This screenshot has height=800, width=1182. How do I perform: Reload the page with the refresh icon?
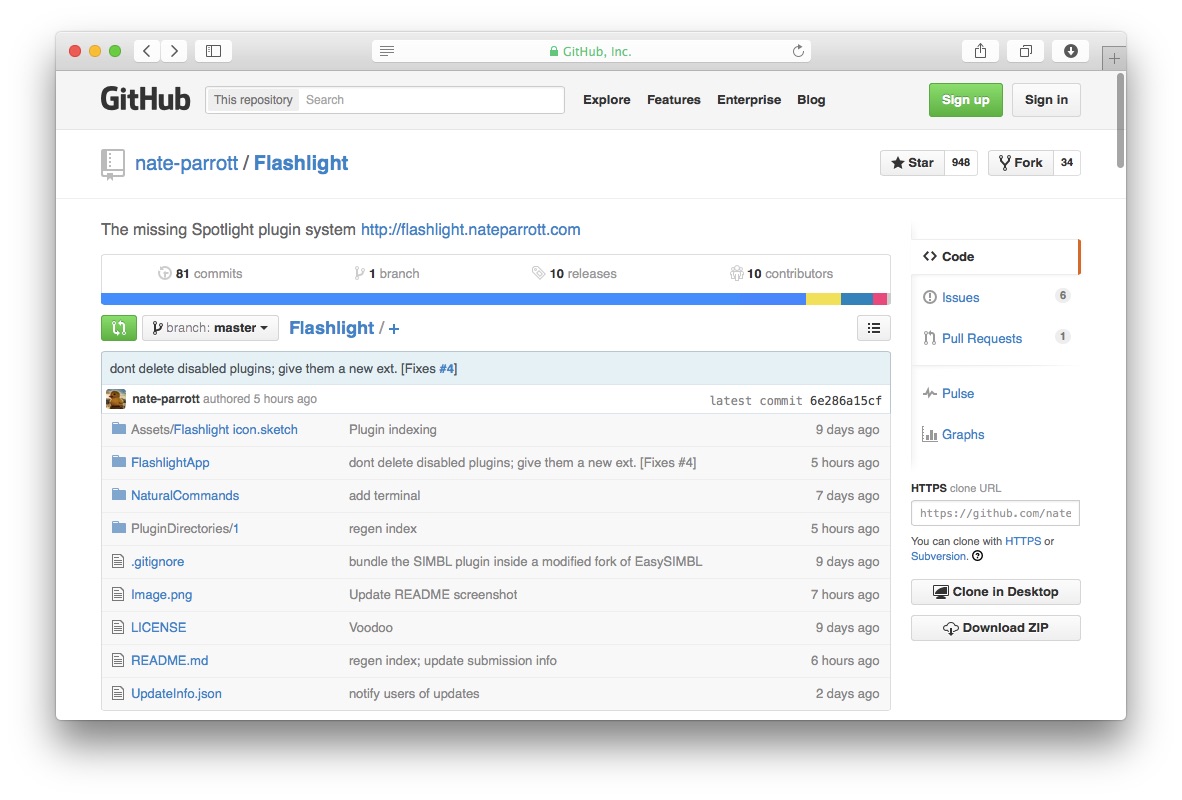pos(798,51)
